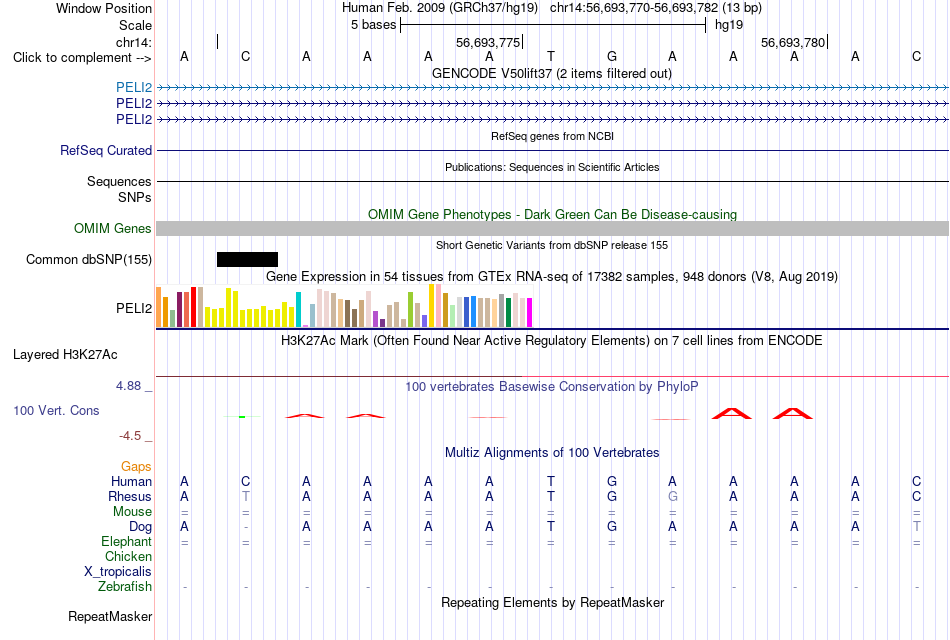The image size is (950, 640).
Task: Click the PELI2 label beside the GTEx bars
Action: 134,308
